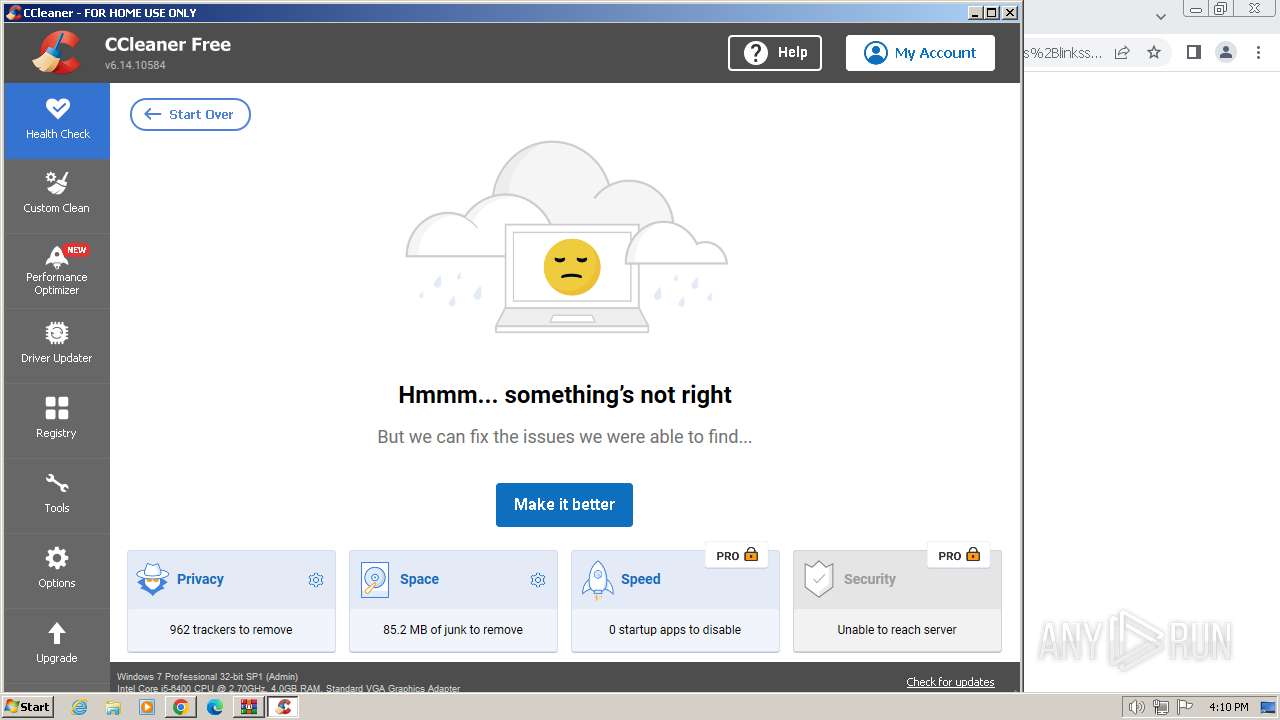This screenshot has height=720, width=1280.
Task: Open Privacy settings gear icon
Action: click(x=316, y=580)
